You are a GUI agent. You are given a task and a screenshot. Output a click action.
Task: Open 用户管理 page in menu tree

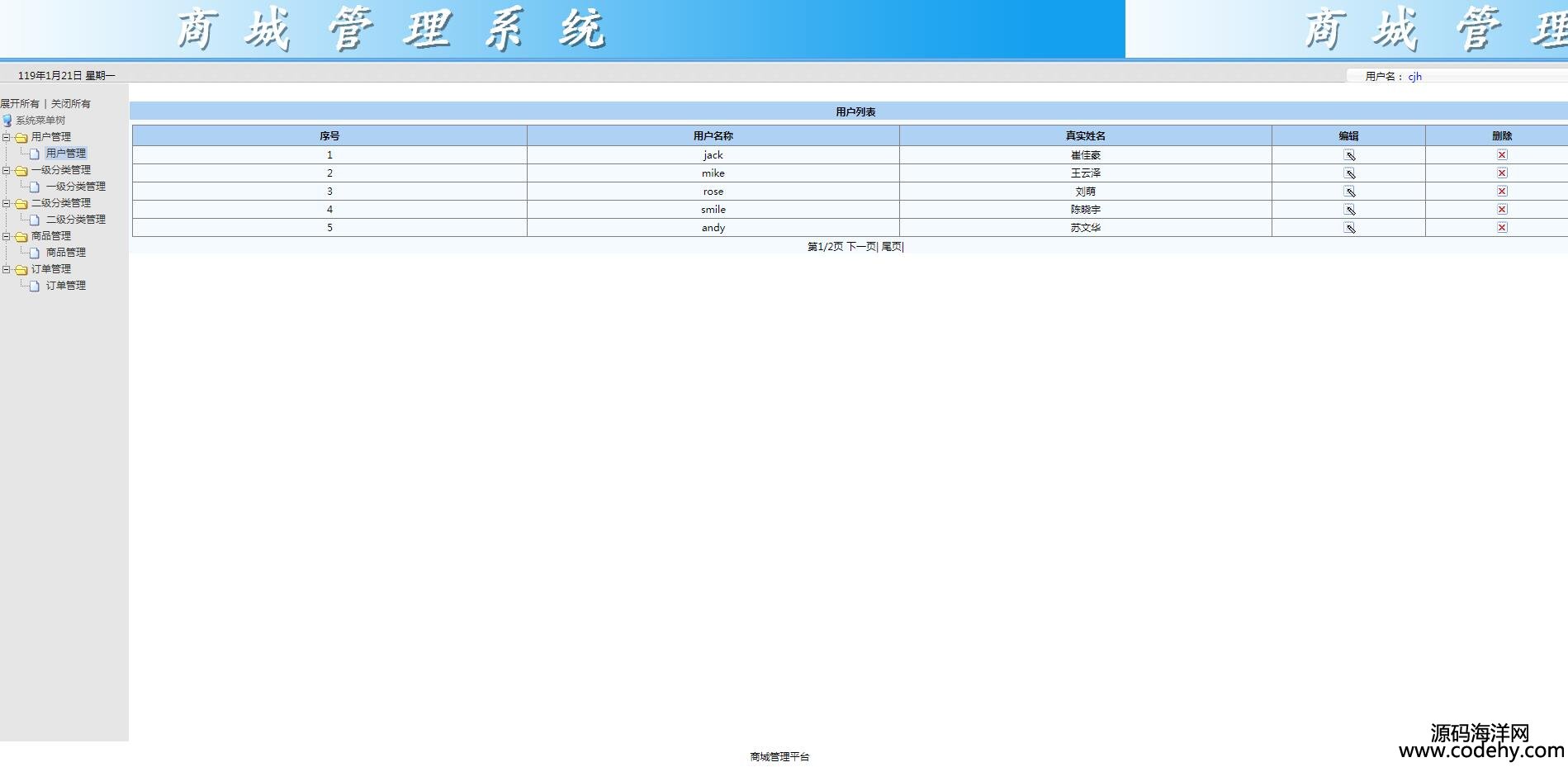tap(66, 154)
